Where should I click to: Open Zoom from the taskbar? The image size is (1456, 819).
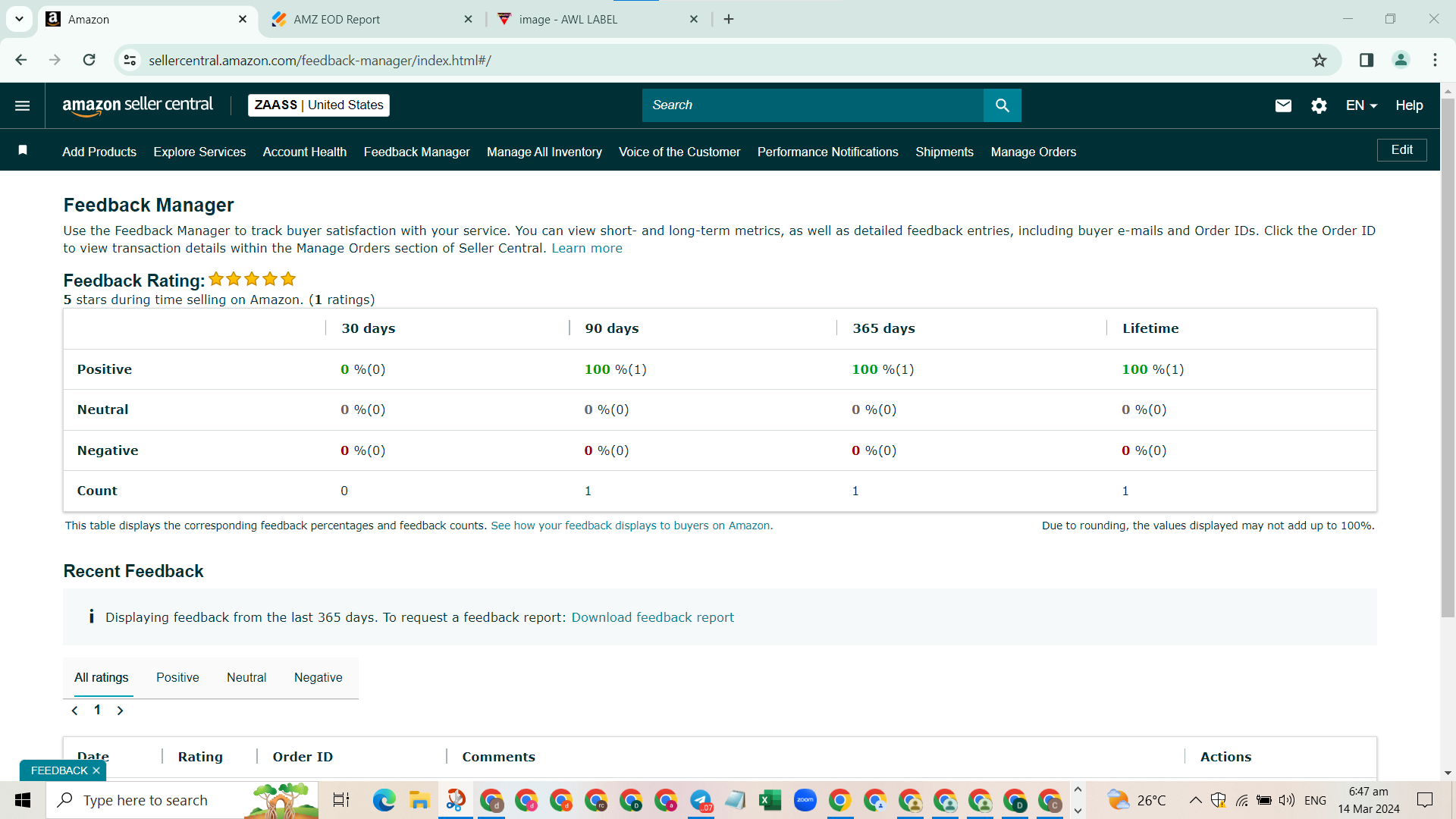pyautogui.click(x=805, y=800)
